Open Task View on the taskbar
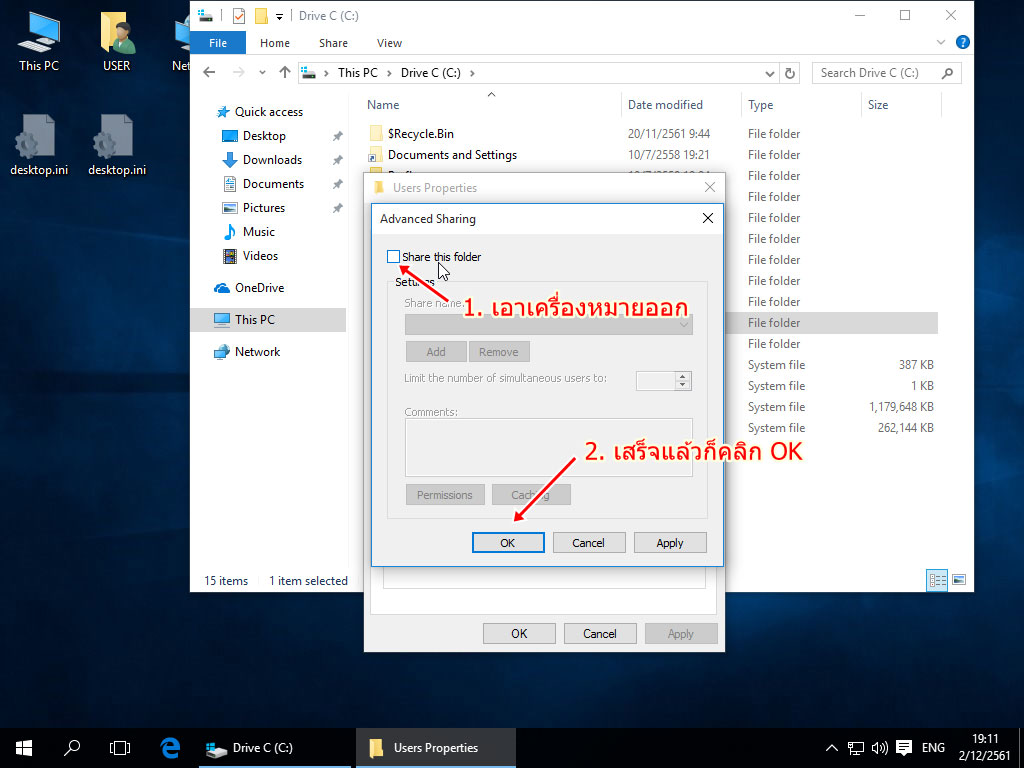 [x=120, y=747]
